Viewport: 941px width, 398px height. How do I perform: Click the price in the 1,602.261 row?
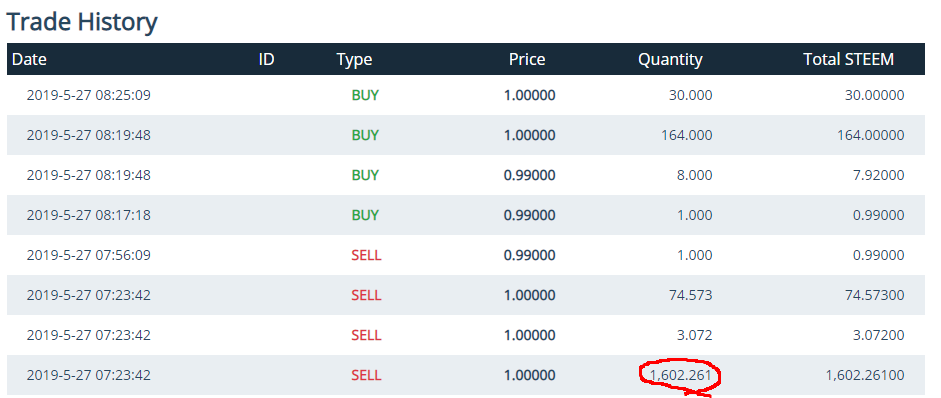[530, 375]
